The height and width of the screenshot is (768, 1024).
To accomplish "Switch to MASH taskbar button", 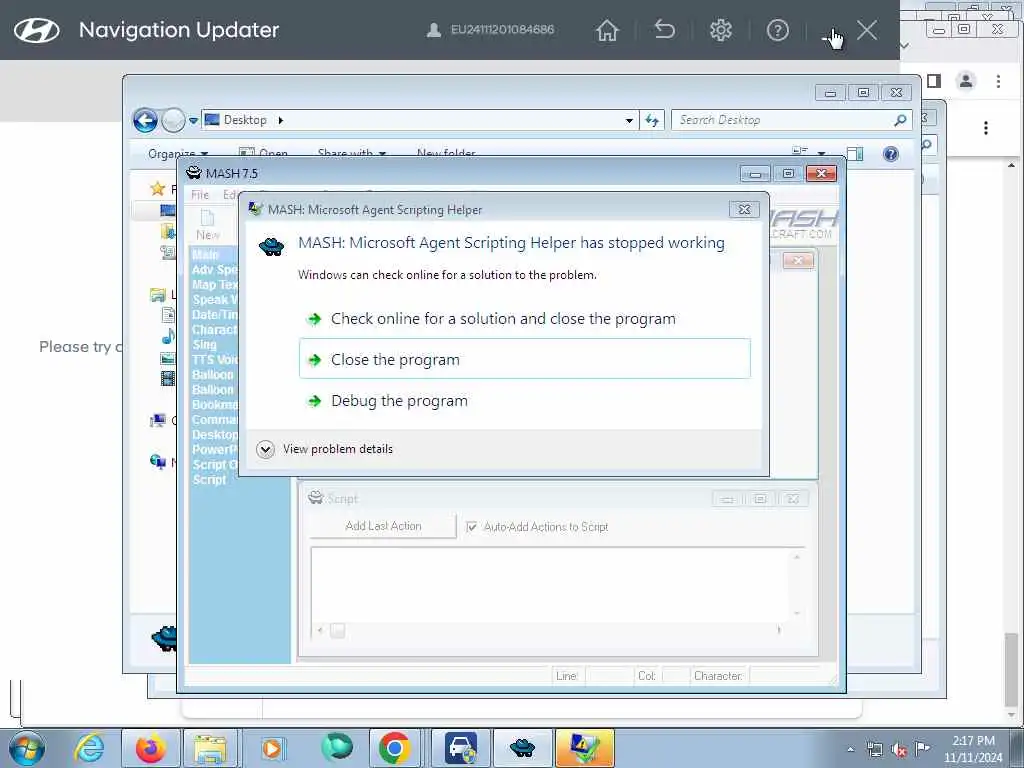I will [522, 748].
